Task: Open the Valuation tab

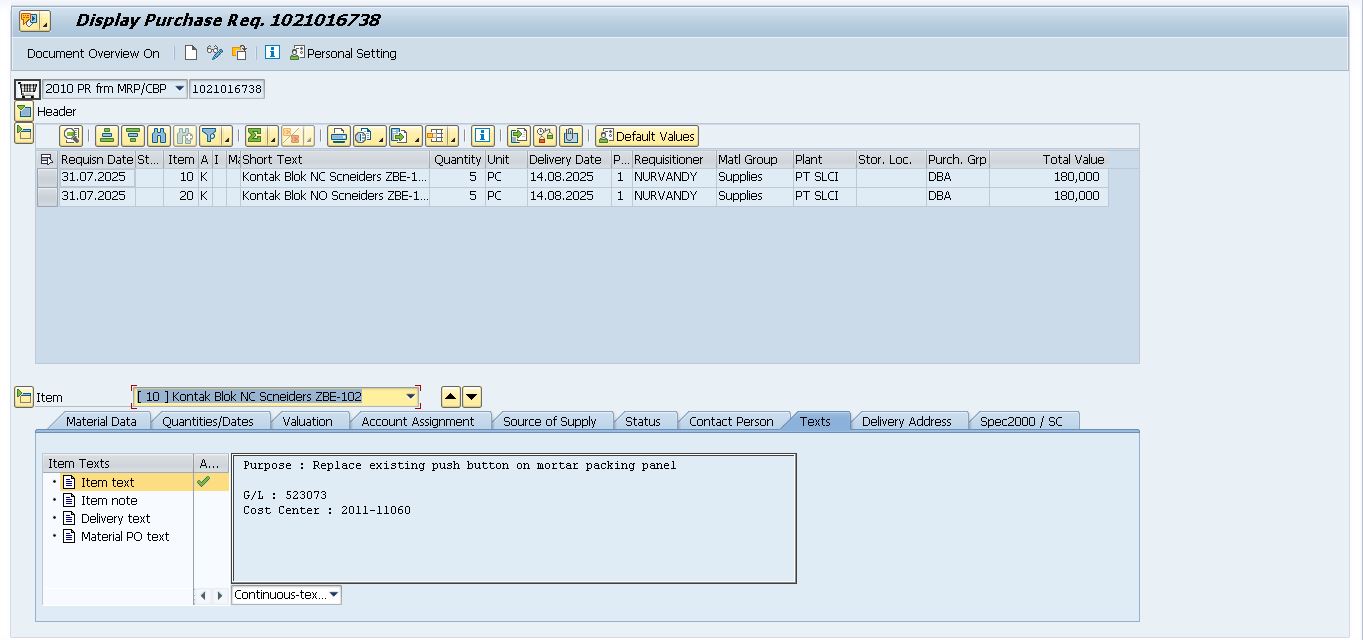Action: (308, 421)
